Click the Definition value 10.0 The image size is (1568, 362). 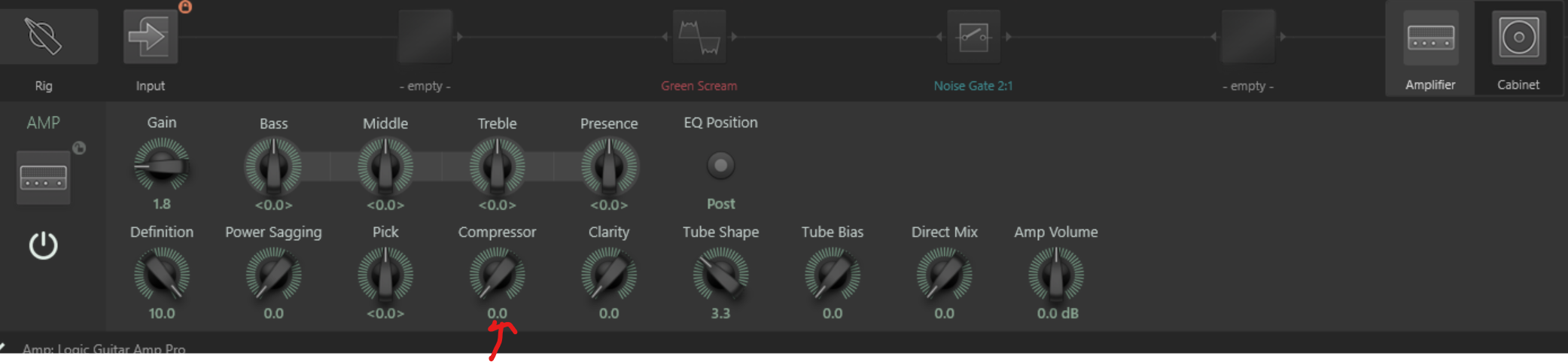pyautogui.click(x=161, y=313)
